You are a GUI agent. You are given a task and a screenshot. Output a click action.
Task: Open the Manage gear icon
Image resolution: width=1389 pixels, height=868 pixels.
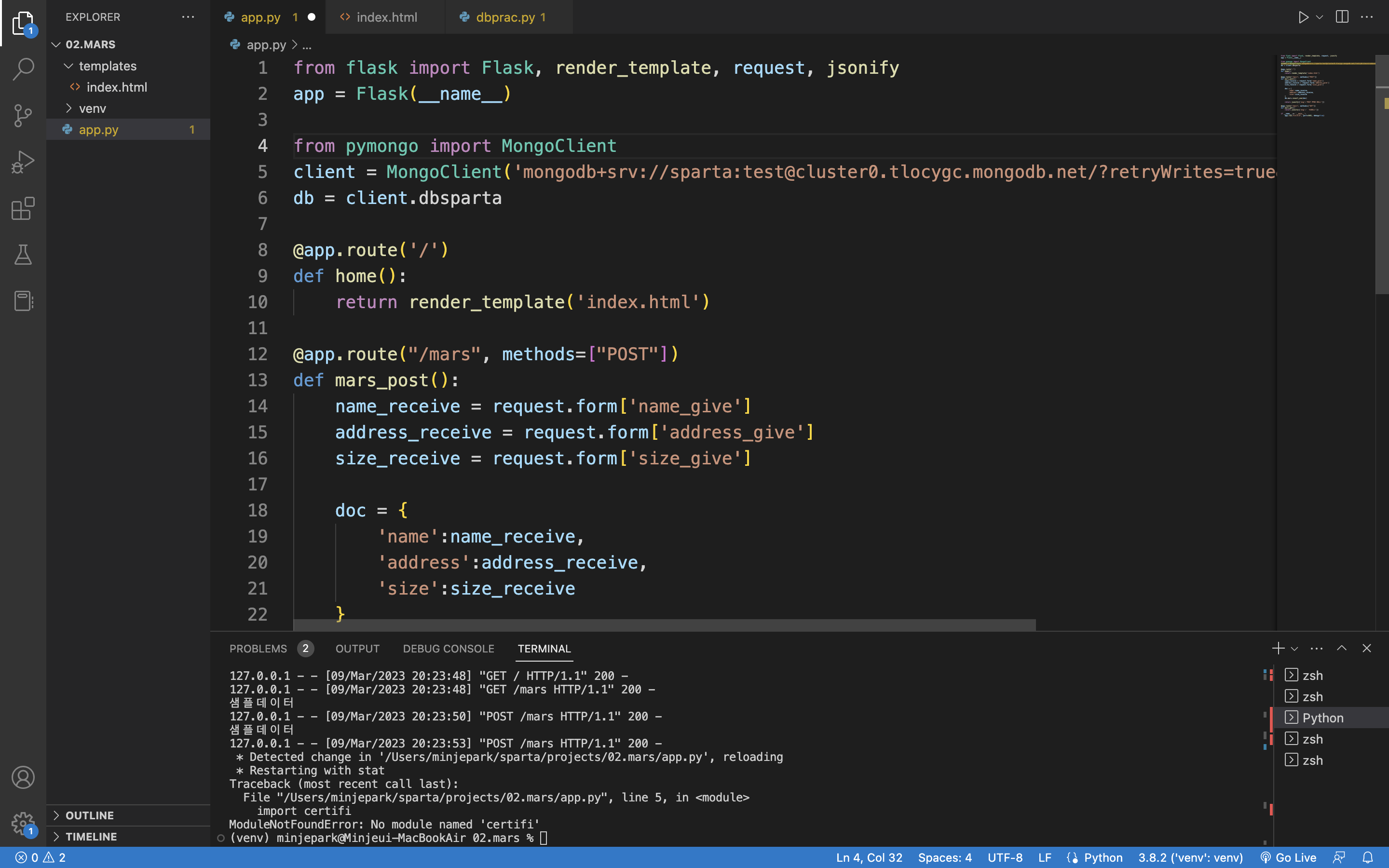(x=23, y=823)
